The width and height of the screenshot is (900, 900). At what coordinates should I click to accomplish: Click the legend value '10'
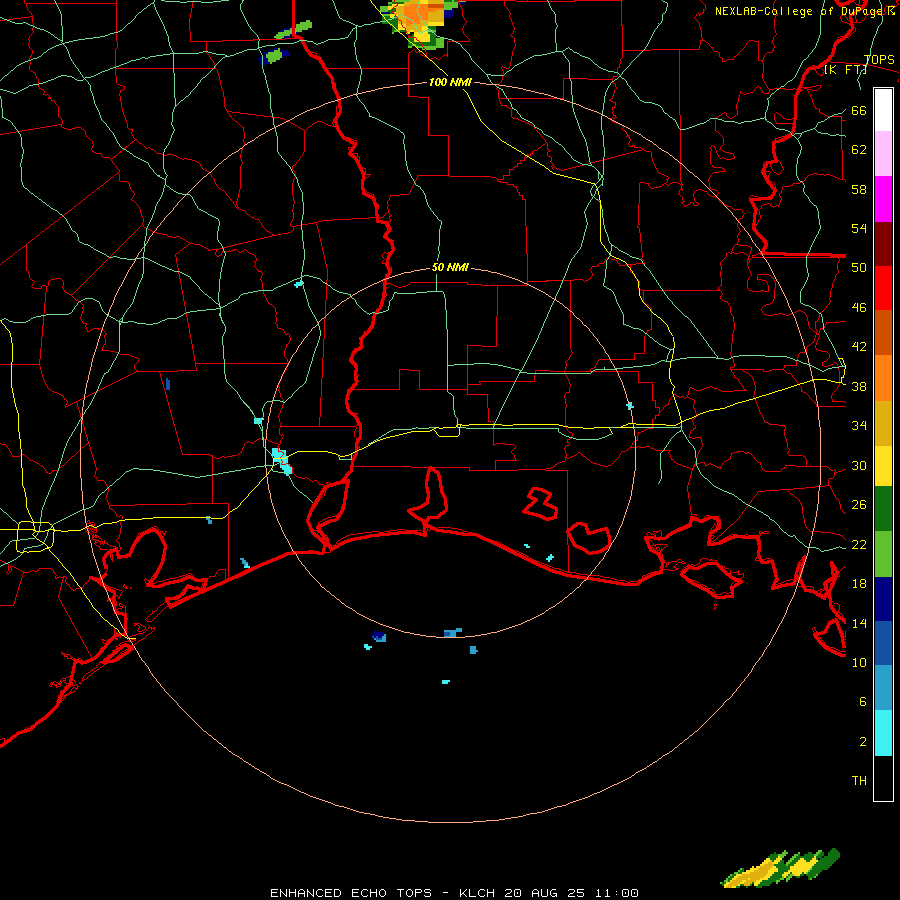click(859, 662)
